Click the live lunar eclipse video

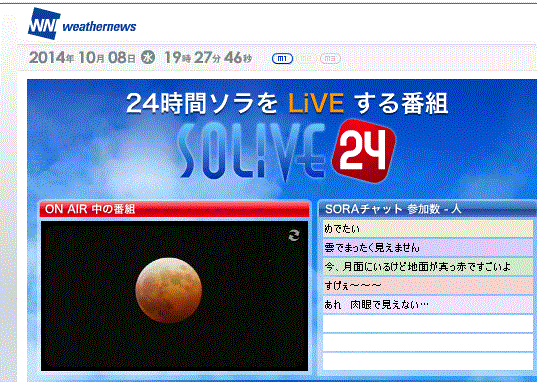[174, 296]
